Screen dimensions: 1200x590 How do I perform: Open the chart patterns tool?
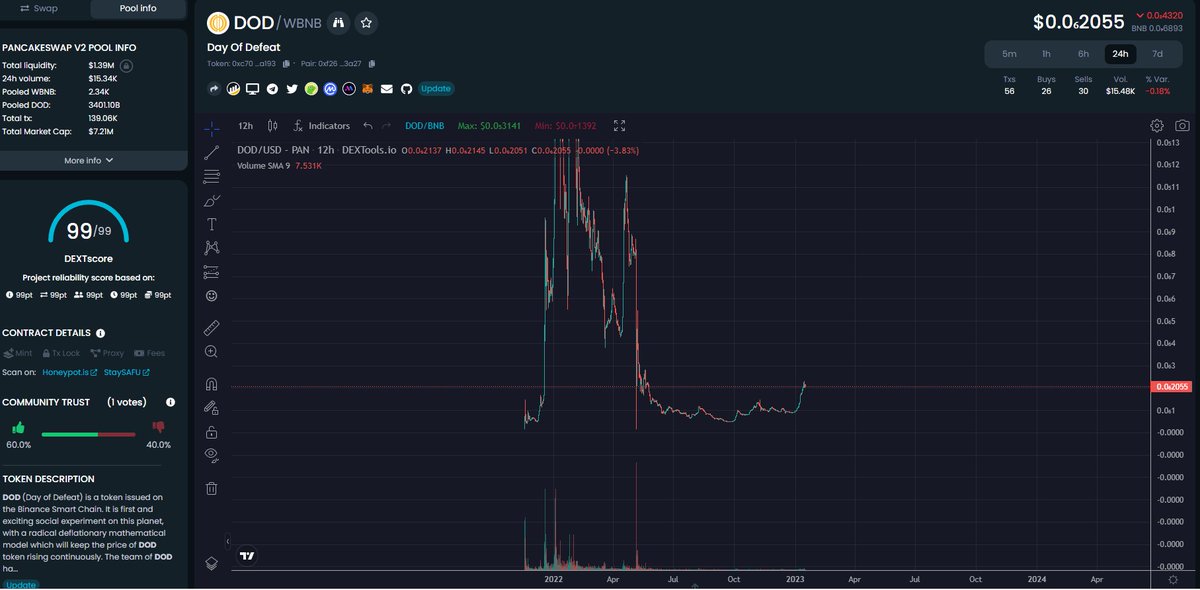tap(211, 247)
